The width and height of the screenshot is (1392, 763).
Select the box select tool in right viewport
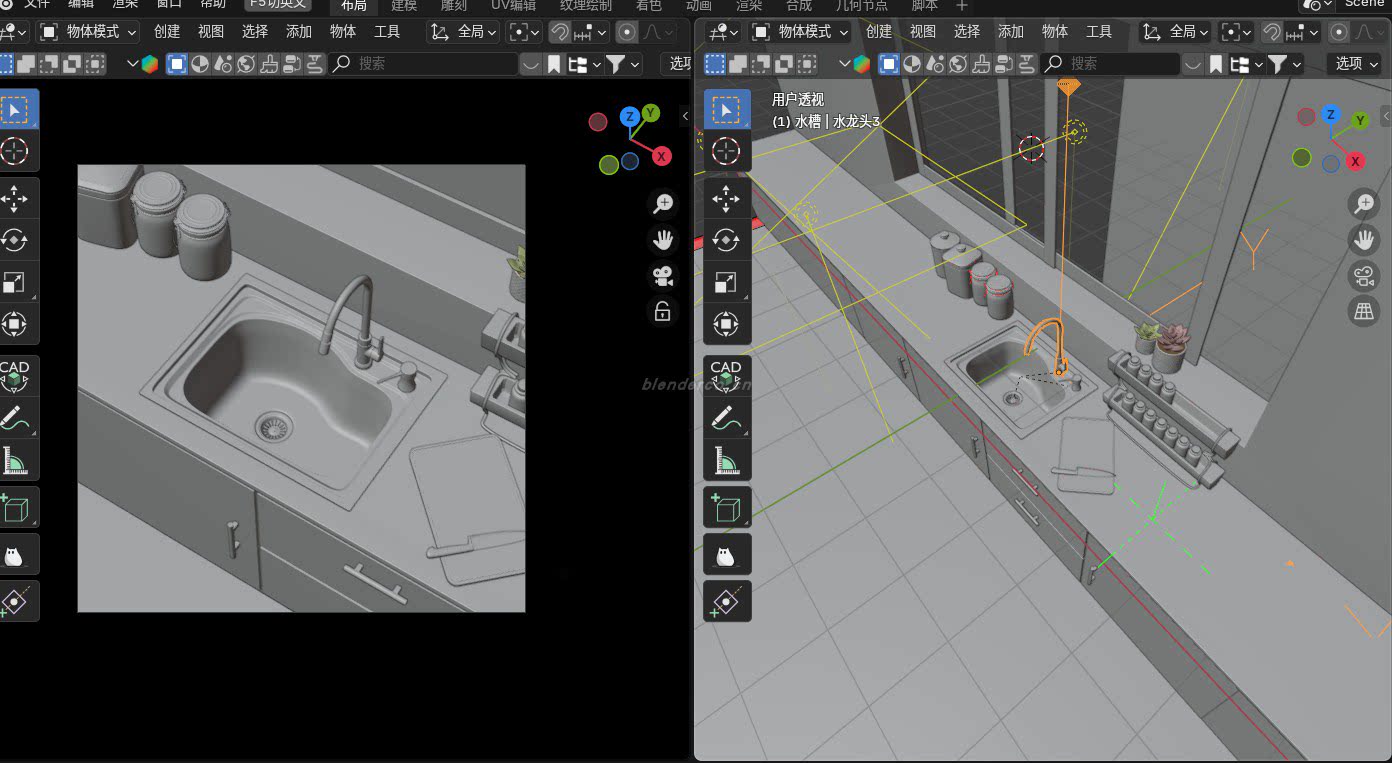pos(727,109)
